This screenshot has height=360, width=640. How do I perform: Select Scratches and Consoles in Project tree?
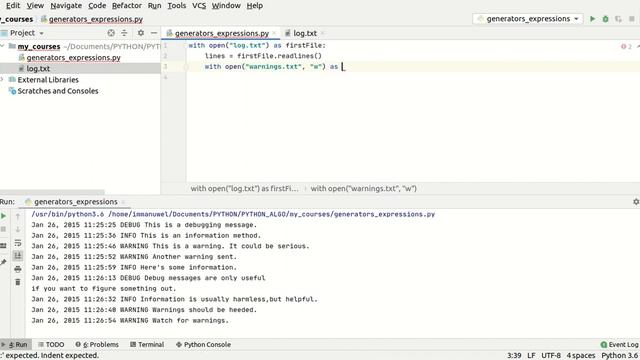(58, 91)
